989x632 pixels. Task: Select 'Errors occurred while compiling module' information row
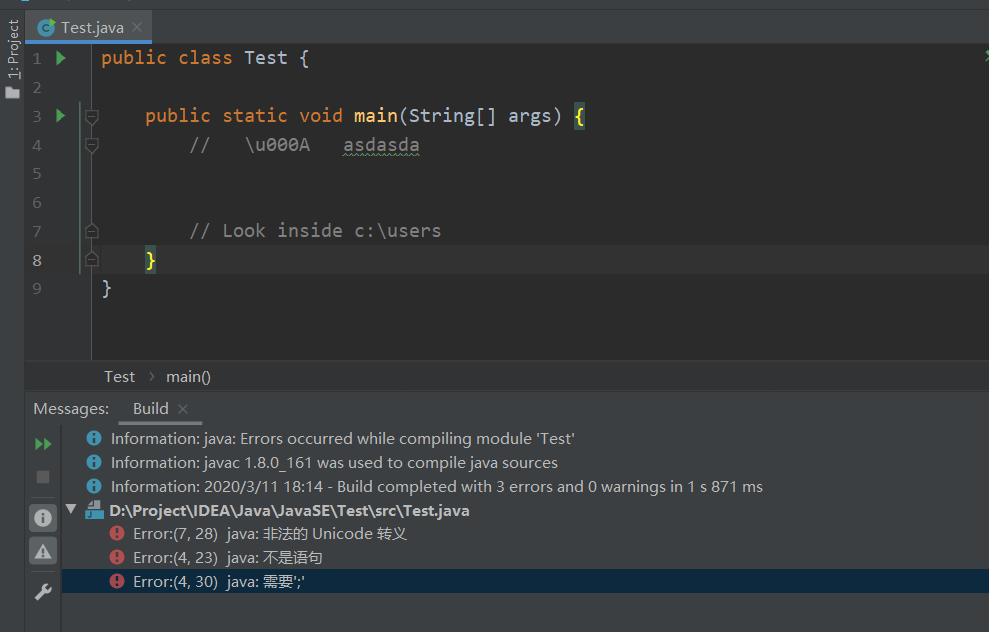click(342, 438)
